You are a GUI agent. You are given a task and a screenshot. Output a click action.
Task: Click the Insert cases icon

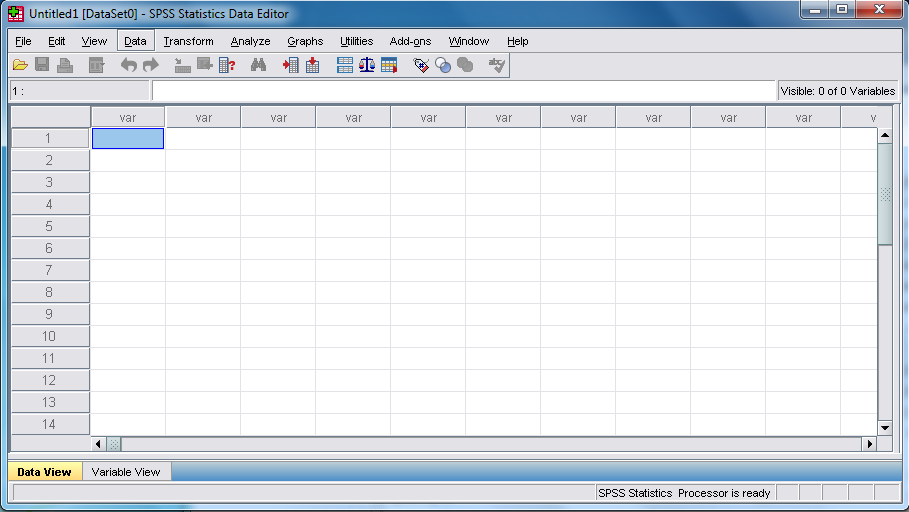(290, 65)
